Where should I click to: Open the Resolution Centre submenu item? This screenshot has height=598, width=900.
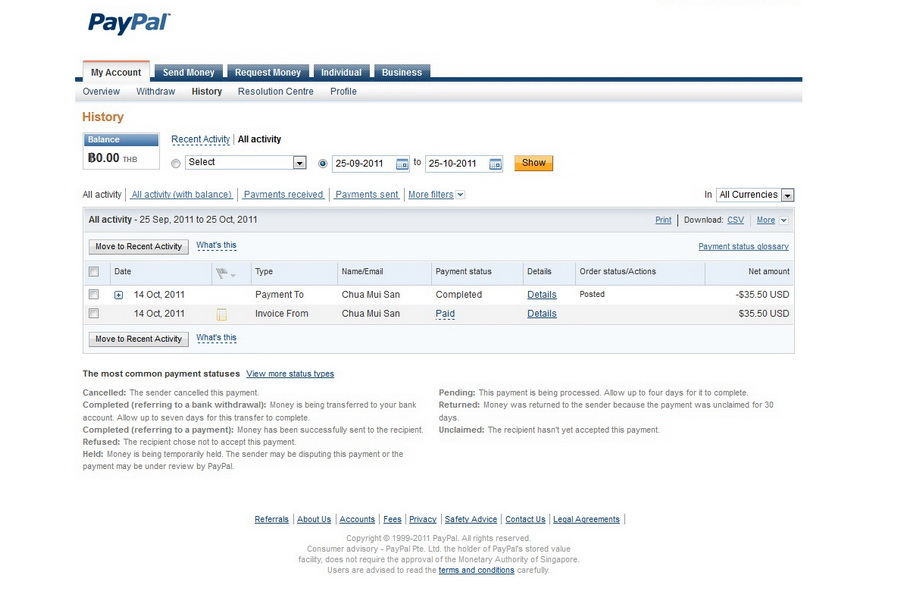click(276, 92)
